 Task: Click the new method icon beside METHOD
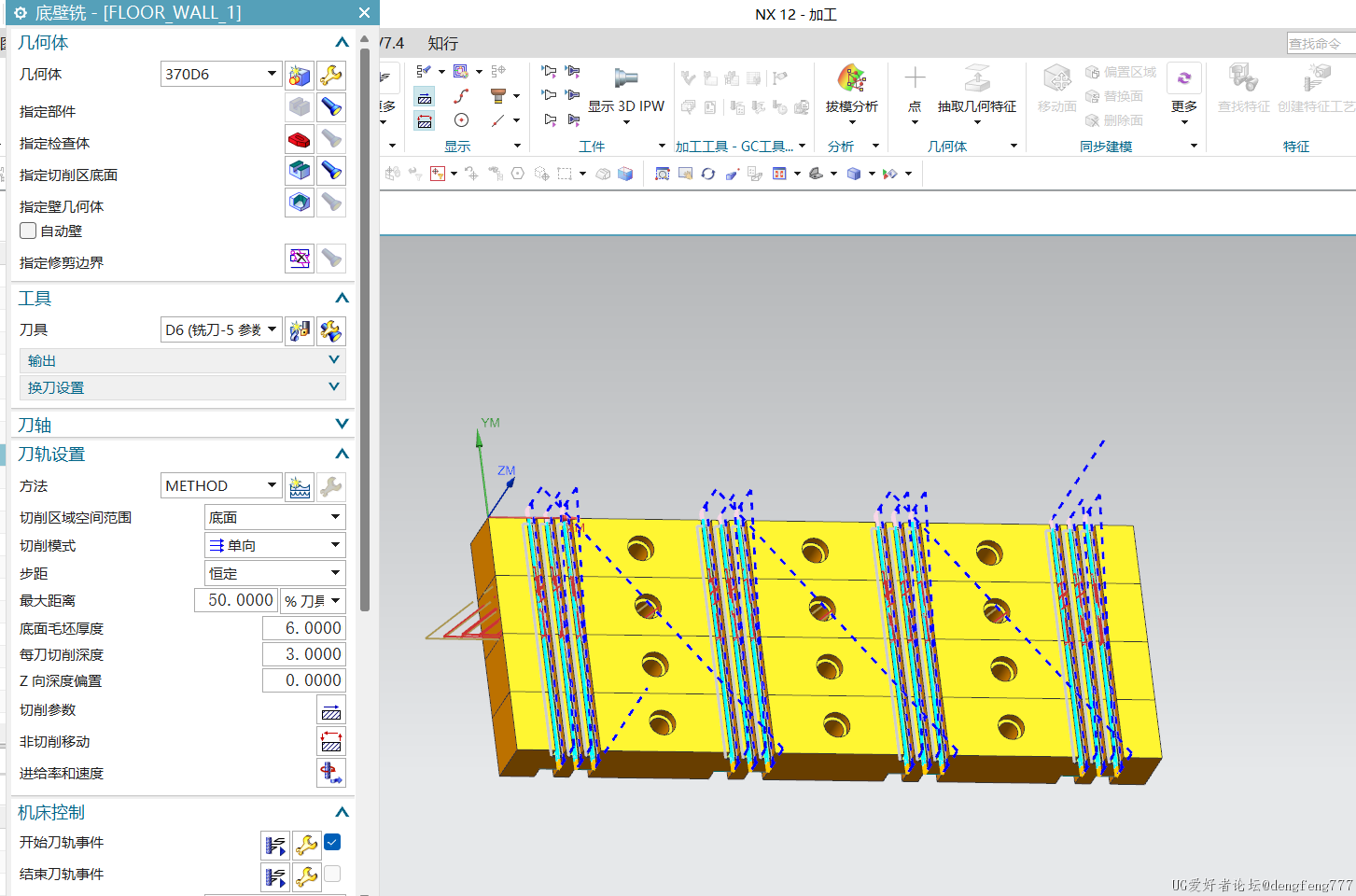(x=300, y=486)
